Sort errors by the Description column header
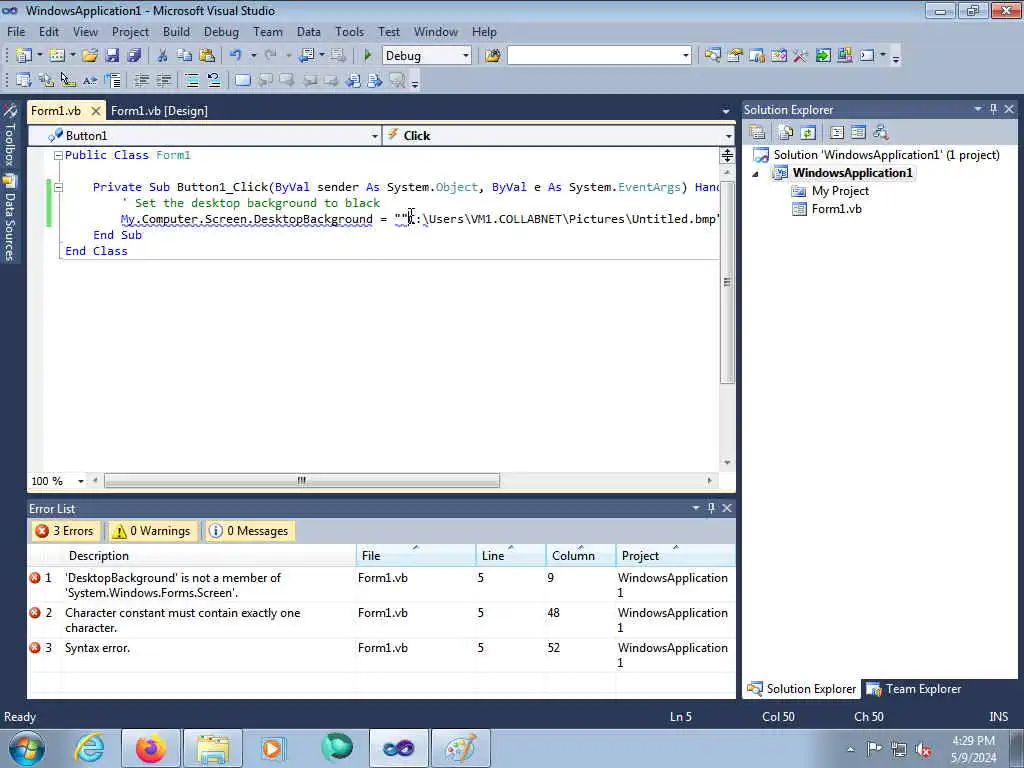This screenshot has width=1024, height=768. pos(209,556)
